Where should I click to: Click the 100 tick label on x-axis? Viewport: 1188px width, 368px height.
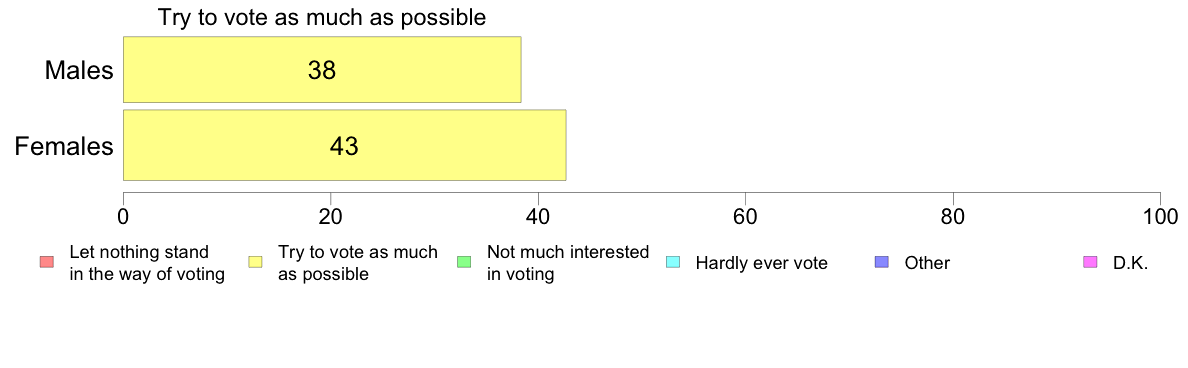point(1161,216)
